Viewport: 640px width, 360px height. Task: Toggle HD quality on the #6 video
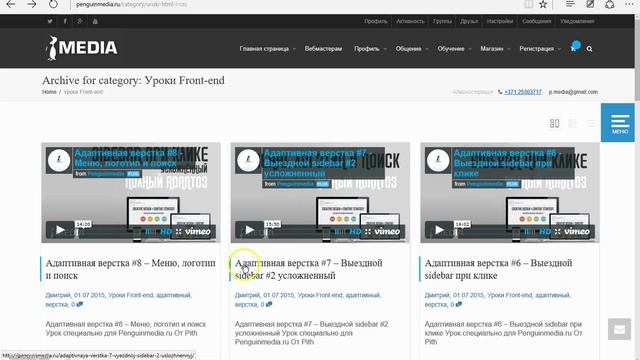[545, 231]
